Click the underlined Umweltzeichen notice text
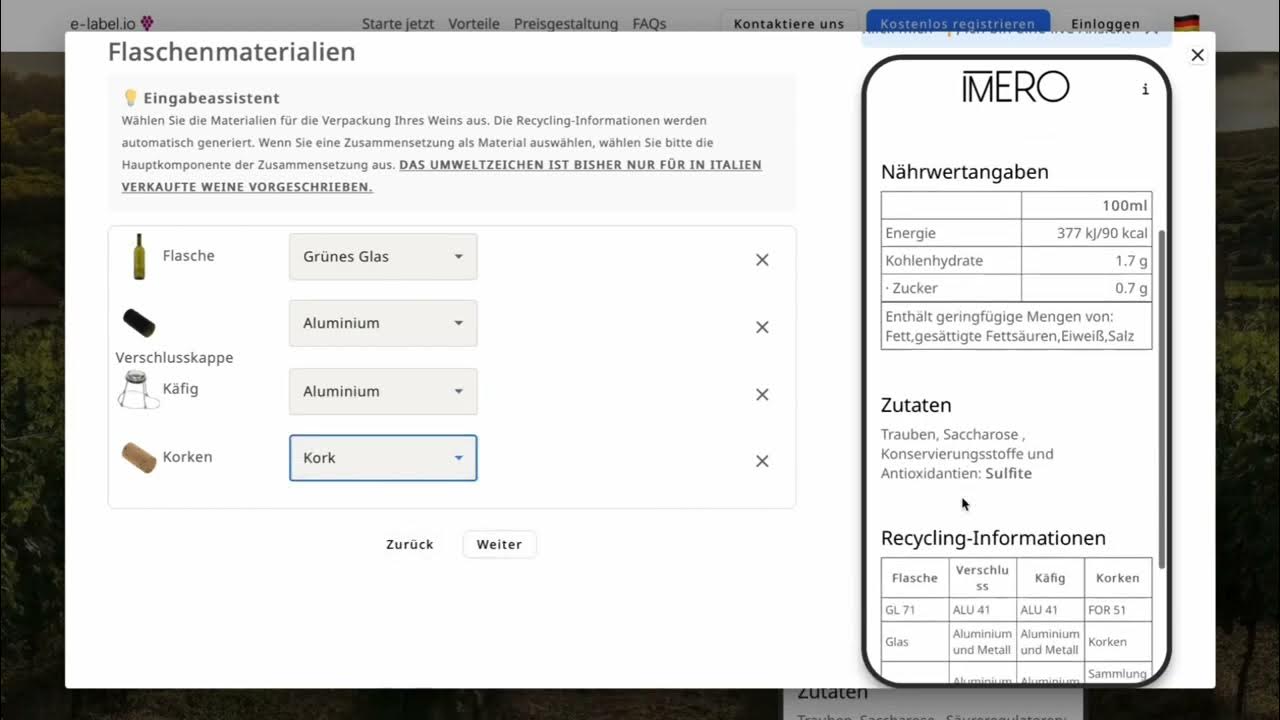The image size is (1280, 720). (442, 176)
